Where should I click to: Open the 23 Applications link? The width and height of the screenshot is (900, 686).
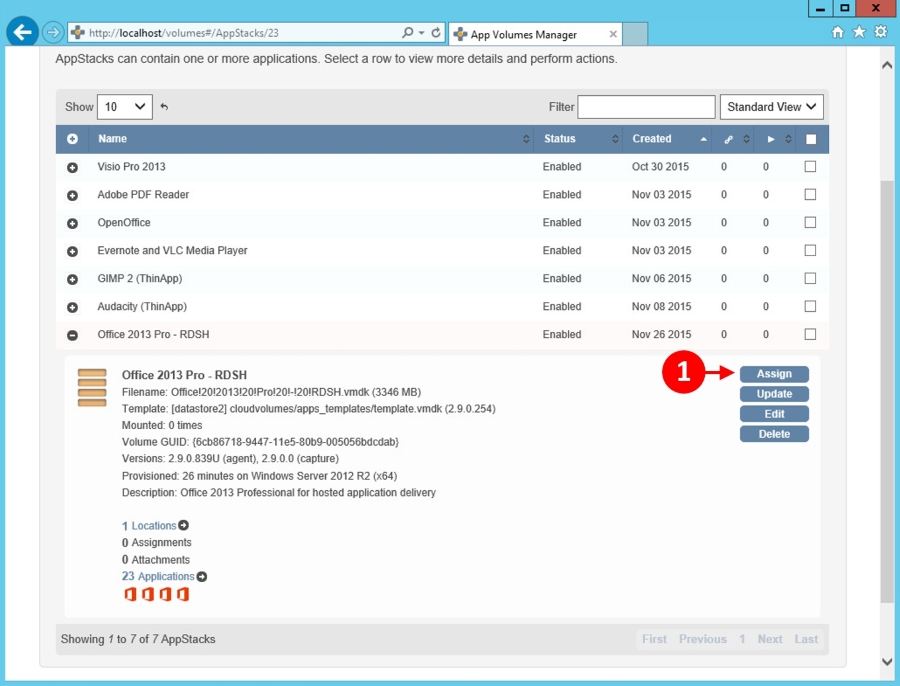[x=158, y=576]
